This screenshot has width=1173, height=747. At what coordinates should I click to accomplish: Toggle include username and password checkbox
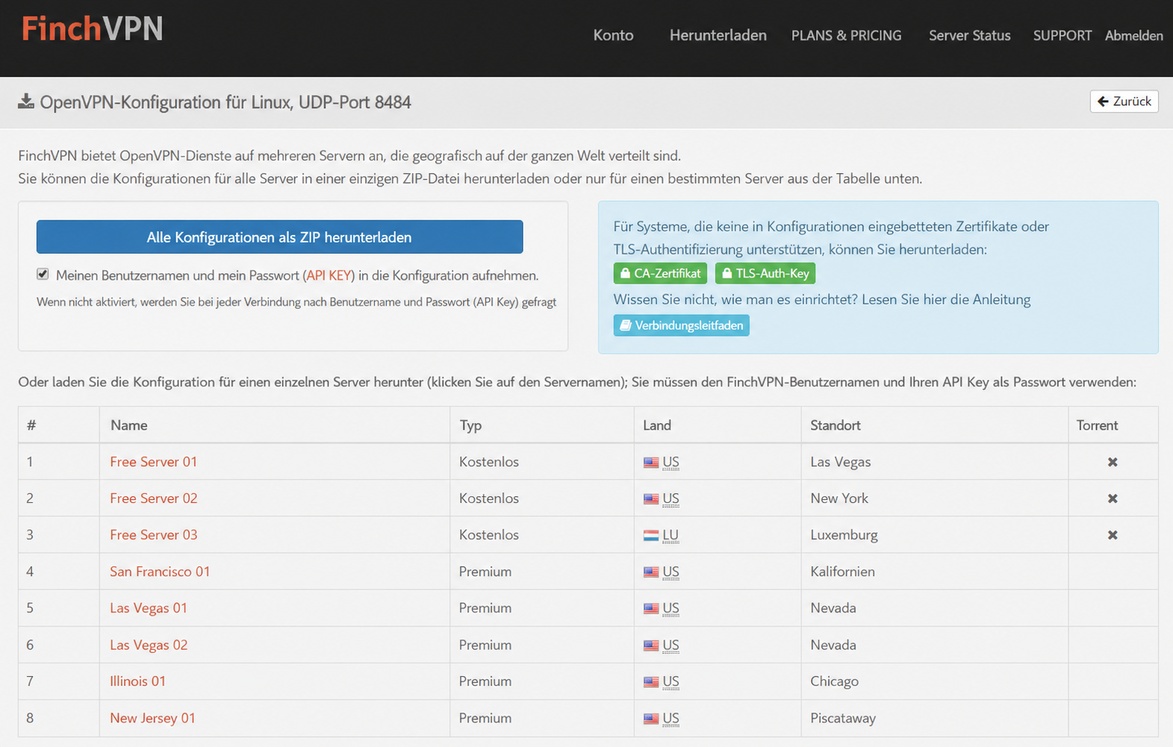43,274
